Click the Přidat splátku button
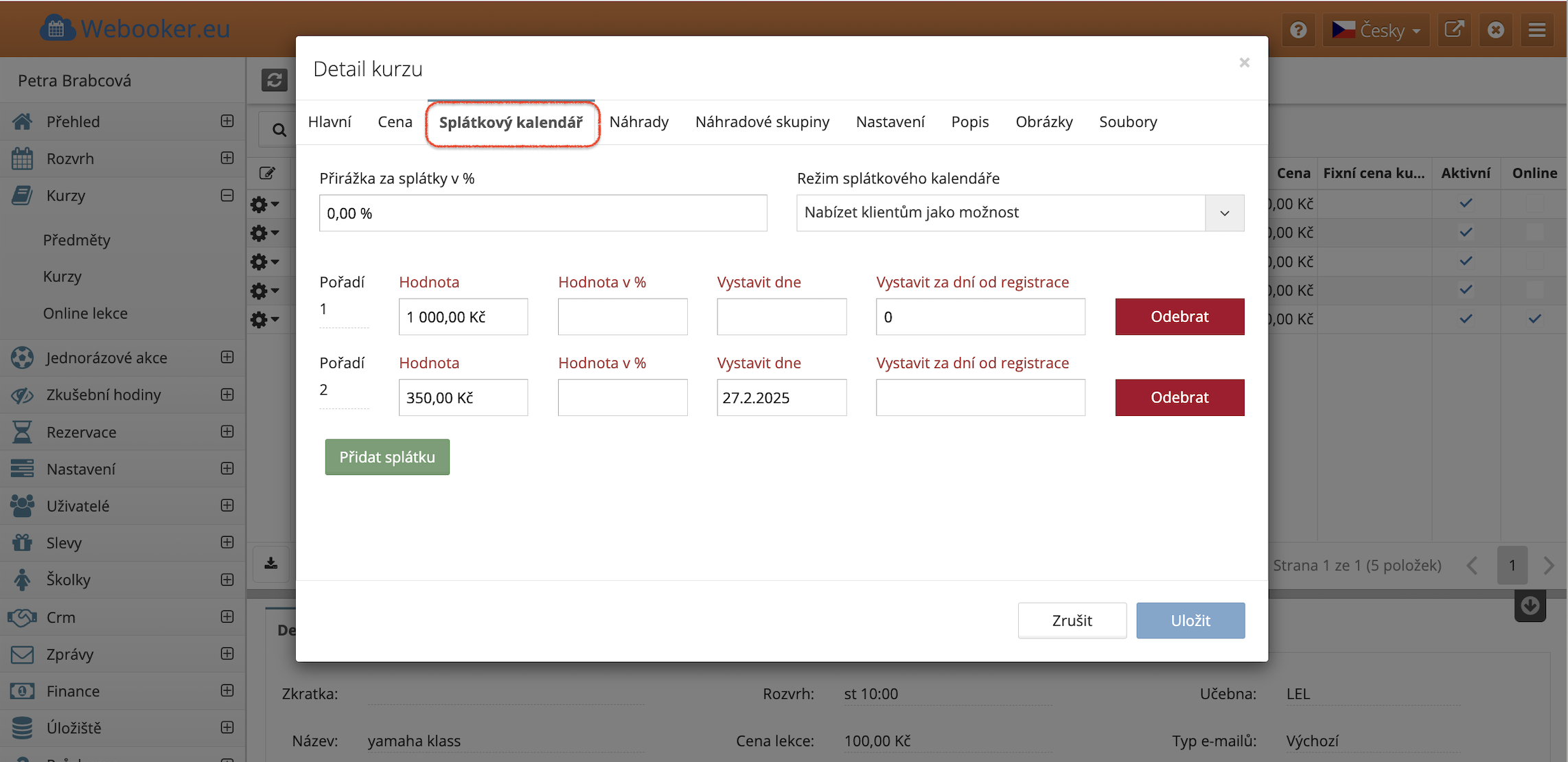Viewport: 1568px width, 762px height. click(387, 457)
